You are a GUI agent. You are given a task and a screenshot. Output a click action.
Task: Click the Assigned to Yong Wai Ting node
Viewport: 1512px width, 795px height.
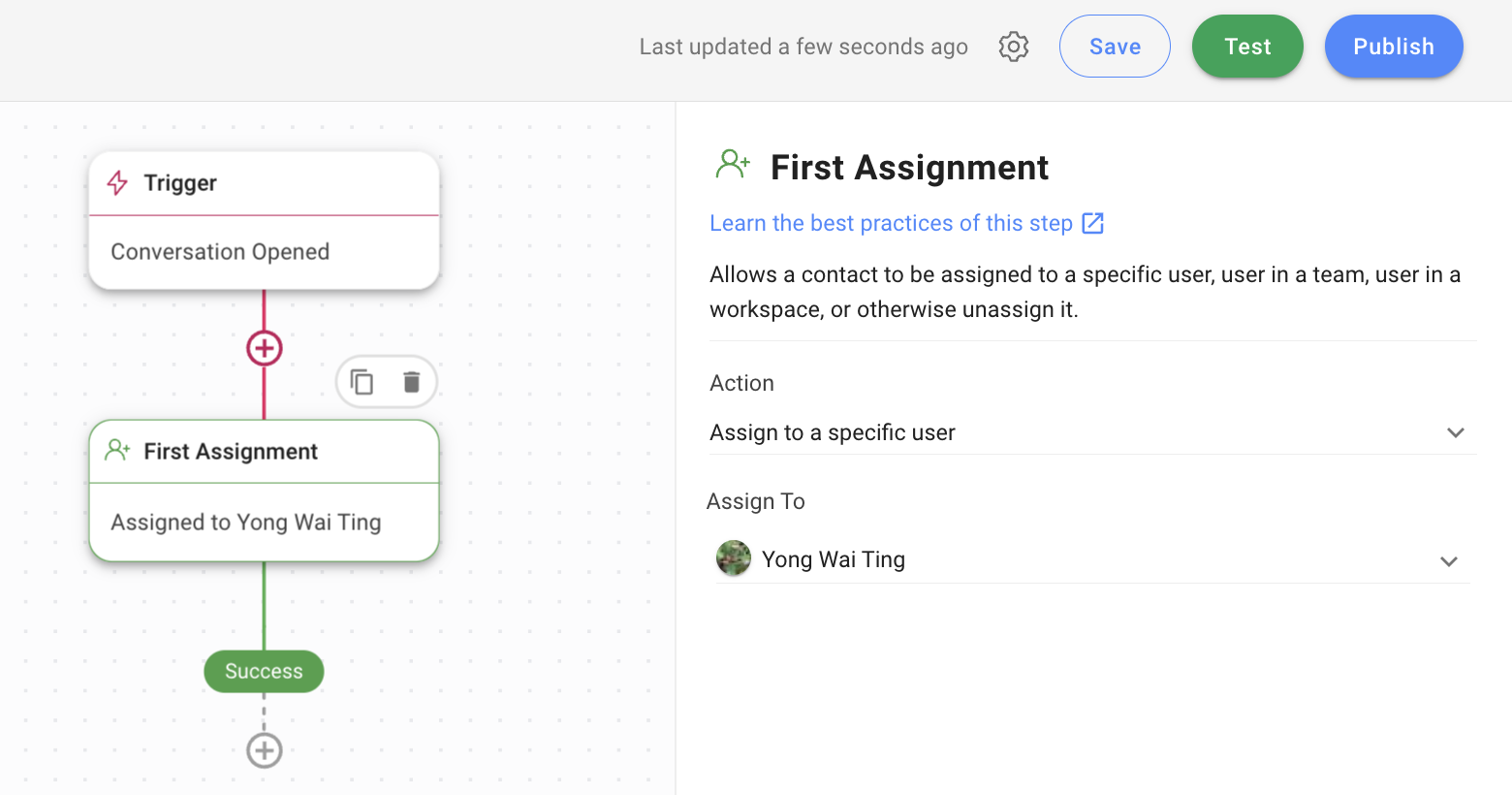tap(264, 522)
